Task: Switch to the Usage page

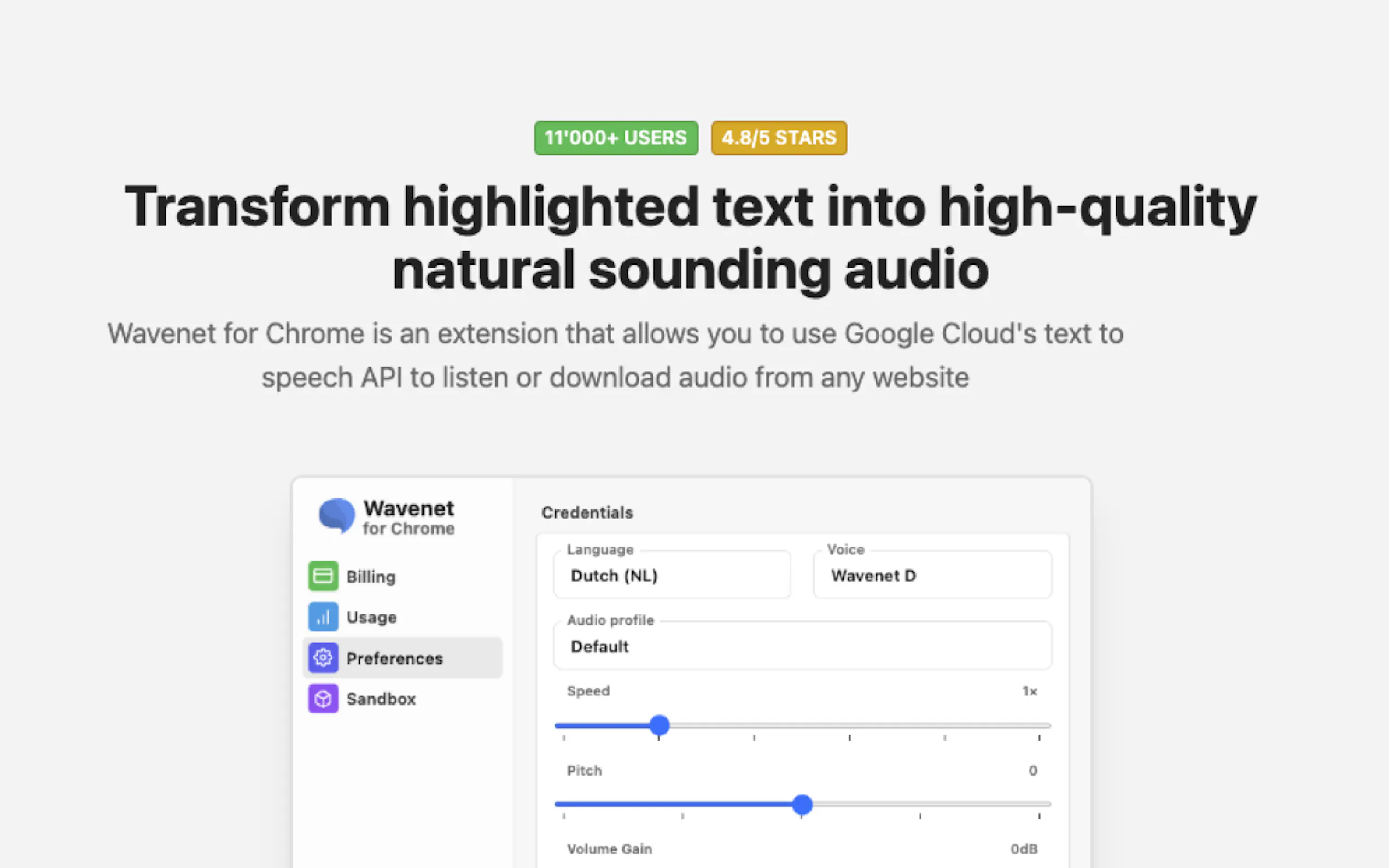Action: (x=371, y=617)
